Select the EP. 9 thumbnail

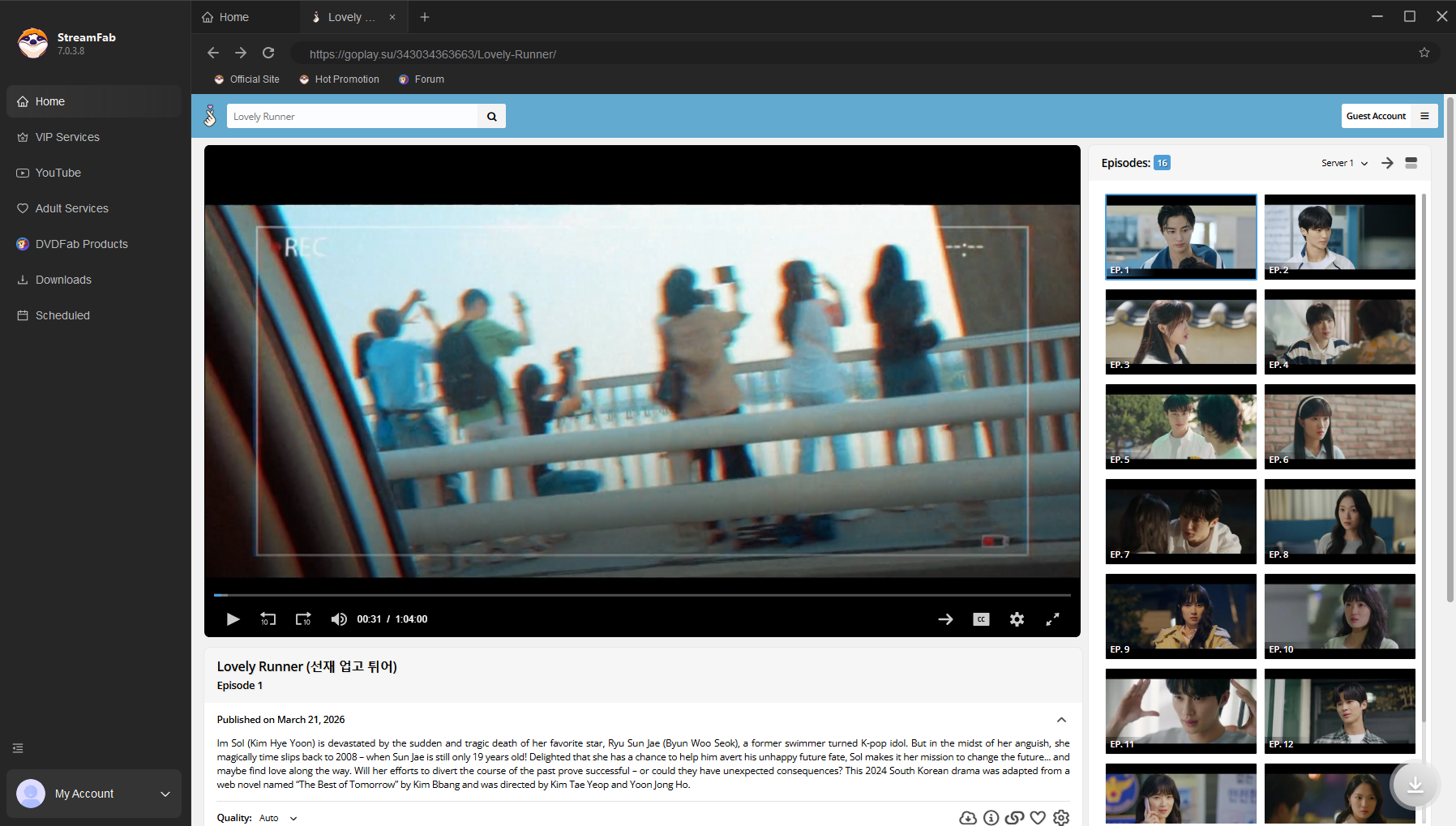pos(1181,616)
